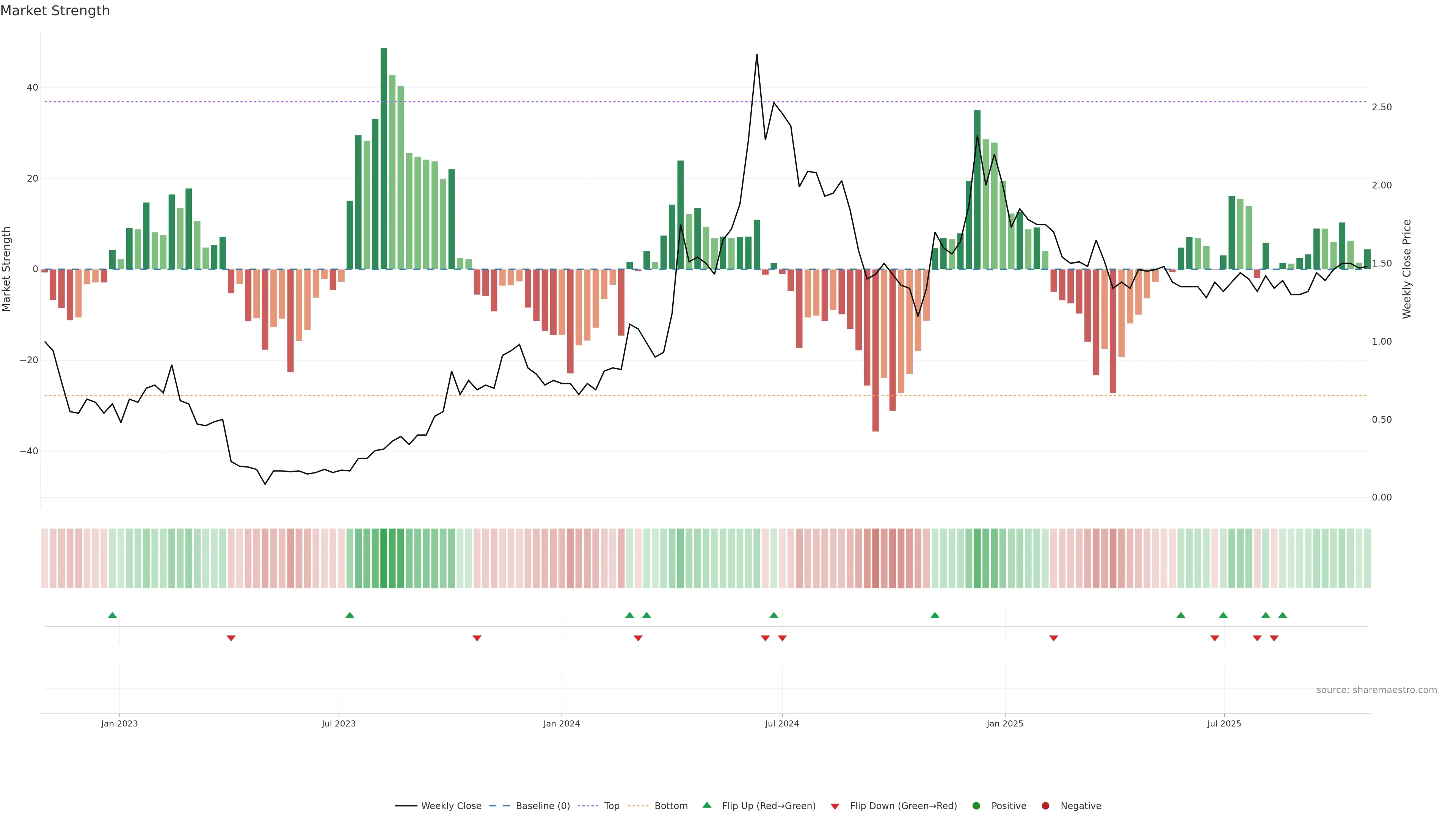The height and width of the screenshot is (819, 1456).
Task: Click the tallest green bar in the chart
Action: (x=384, y=158)
